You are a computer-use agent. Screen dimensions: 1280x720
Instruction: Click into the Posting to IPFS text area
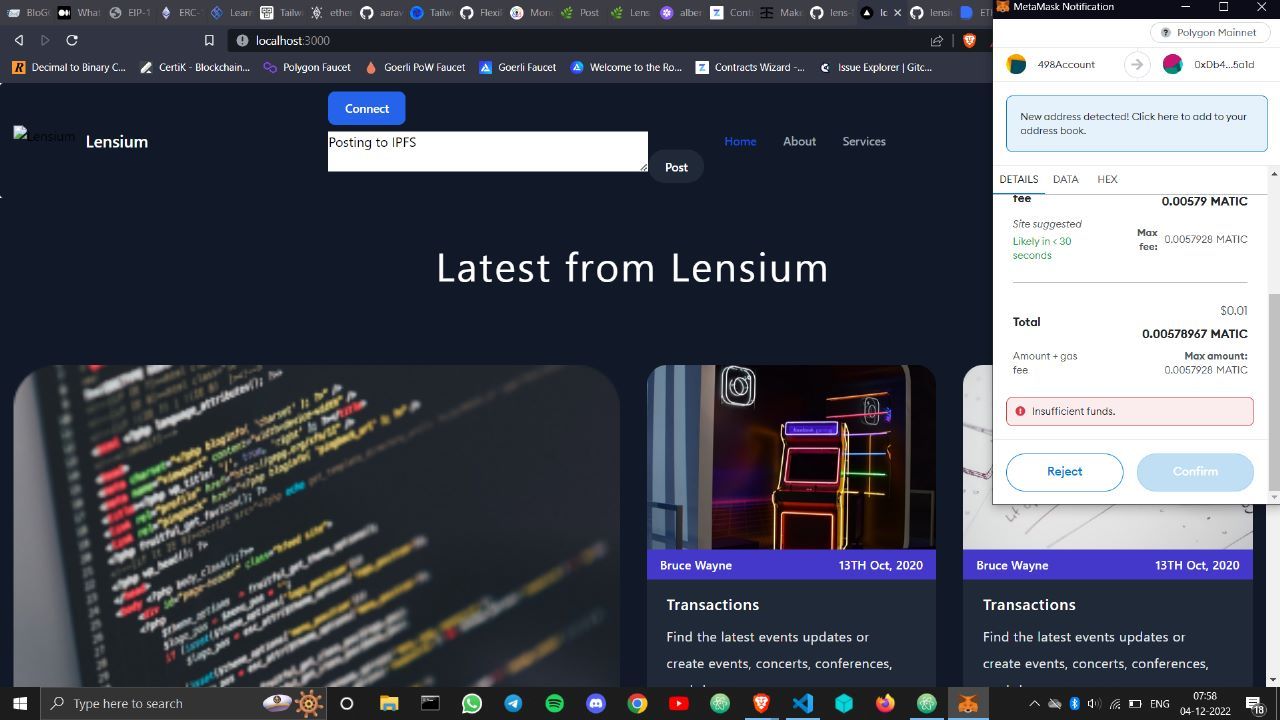pyautogui.click(x=488, y=151)
